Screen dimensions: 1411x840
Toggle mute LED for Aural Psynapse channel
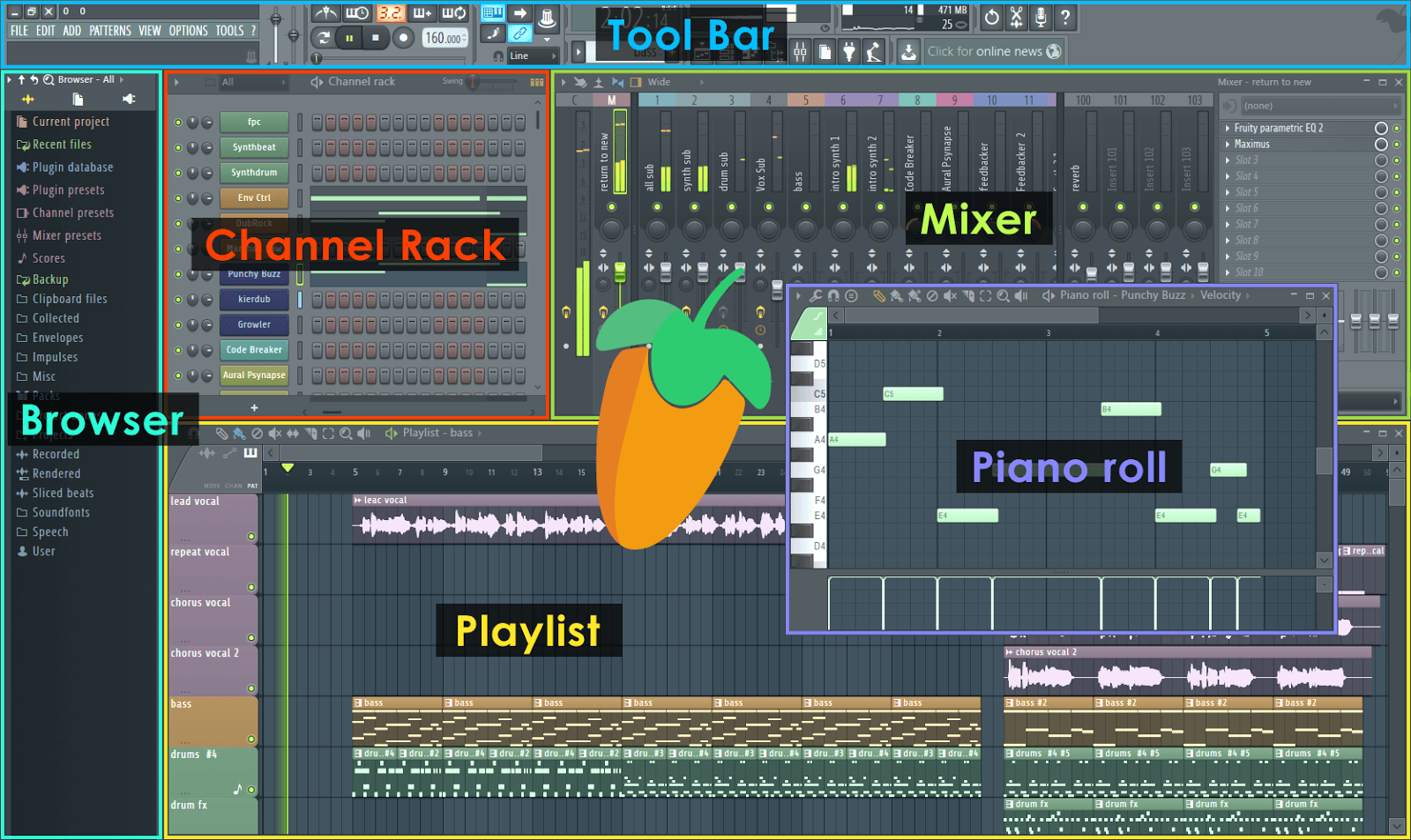pos(178,375)
